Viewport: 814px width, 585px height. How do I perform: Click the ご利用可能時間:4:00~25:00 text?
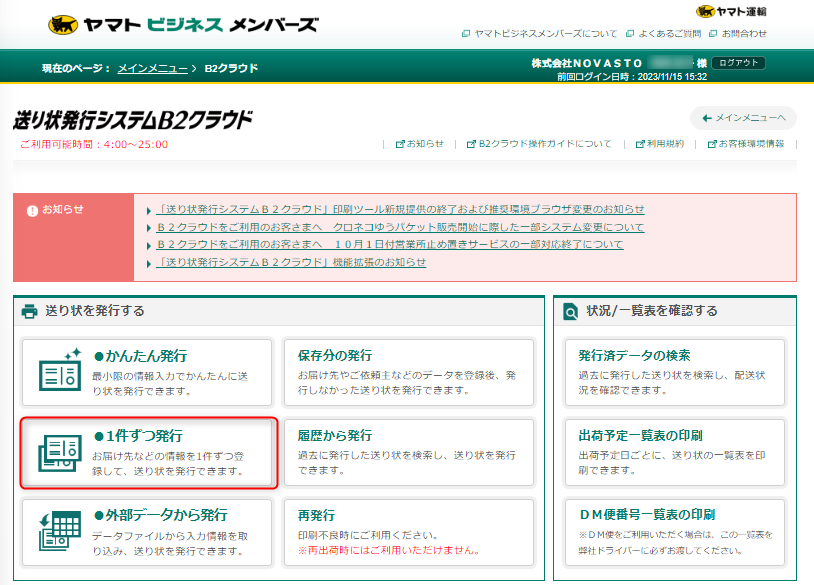(94, 144)
